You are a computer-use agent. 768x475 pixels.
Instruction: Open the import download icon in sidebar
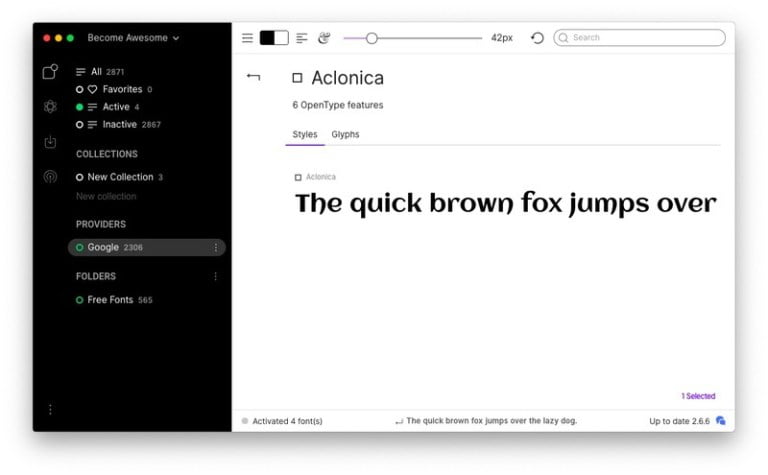(50, 142)
